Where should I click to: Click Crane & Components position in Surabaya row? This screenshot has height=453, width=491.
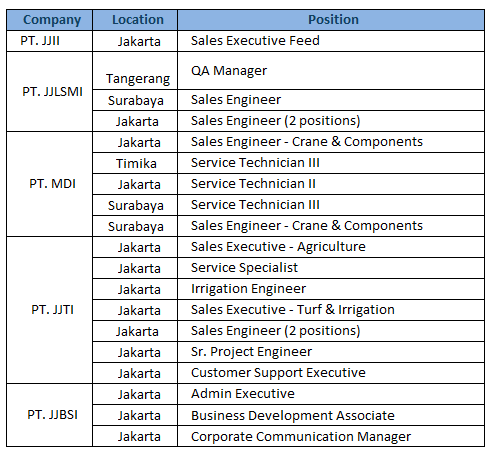(x=331, y=226)
